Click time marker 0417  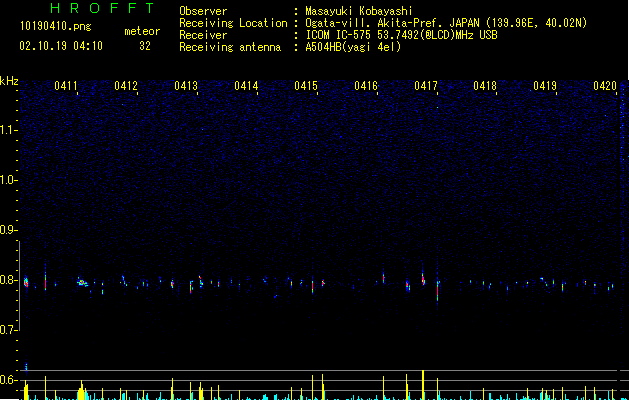426,86
